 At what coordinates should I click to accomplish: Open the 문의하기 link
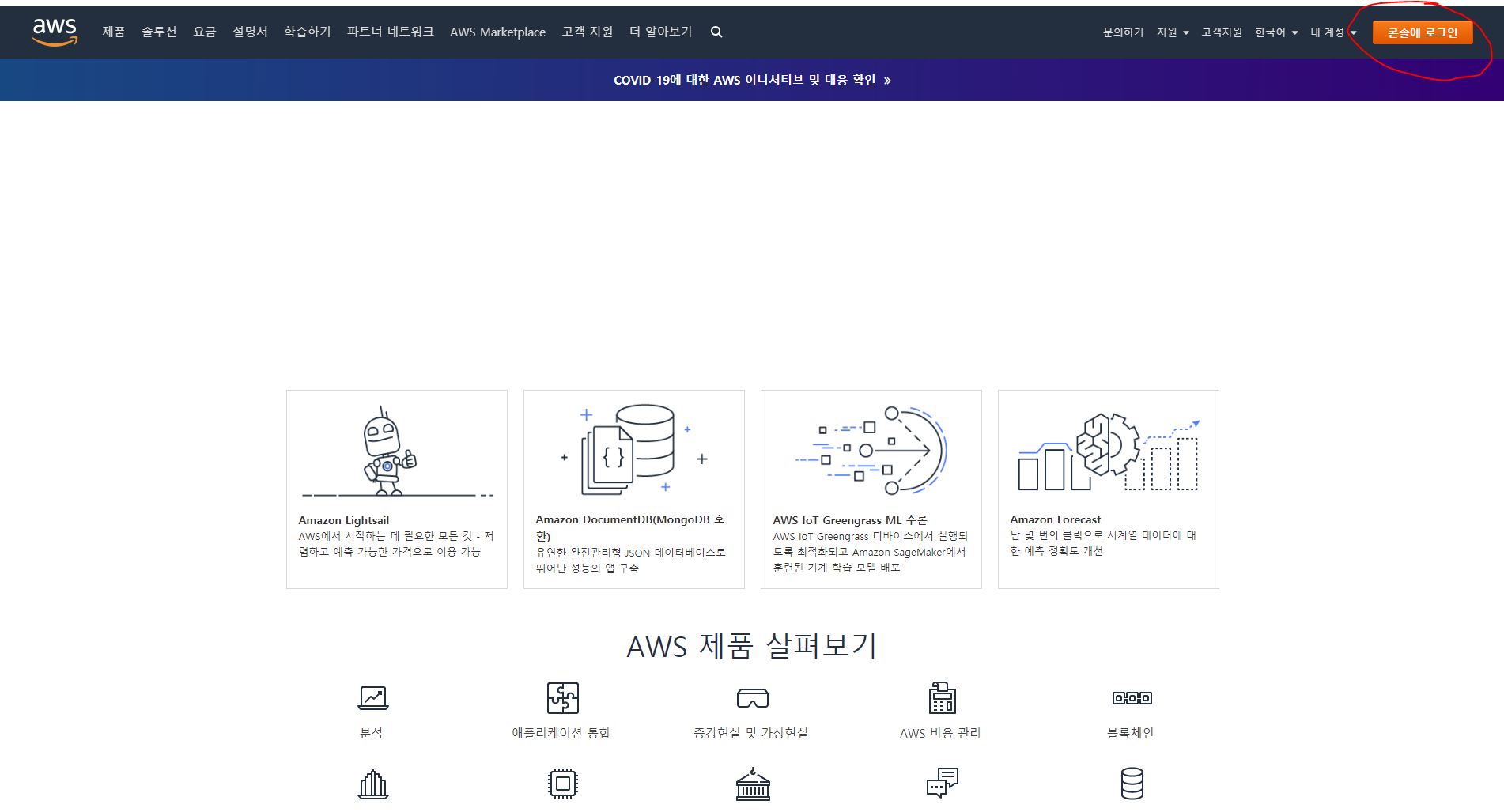pyautogui.click(x=1123, y=32)
